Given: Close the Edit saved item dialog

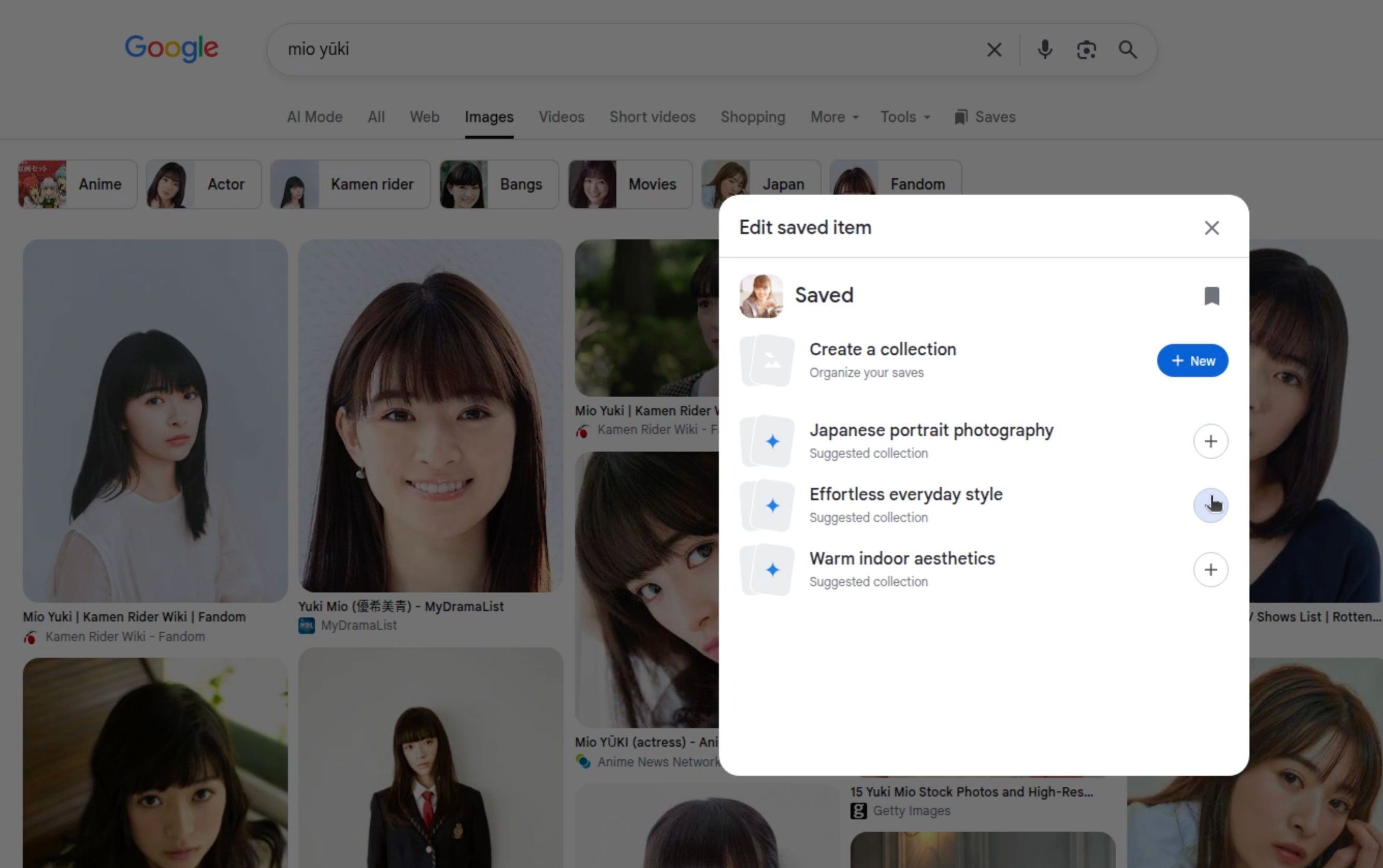Looking at the screenshot, I should point(1212,228).
